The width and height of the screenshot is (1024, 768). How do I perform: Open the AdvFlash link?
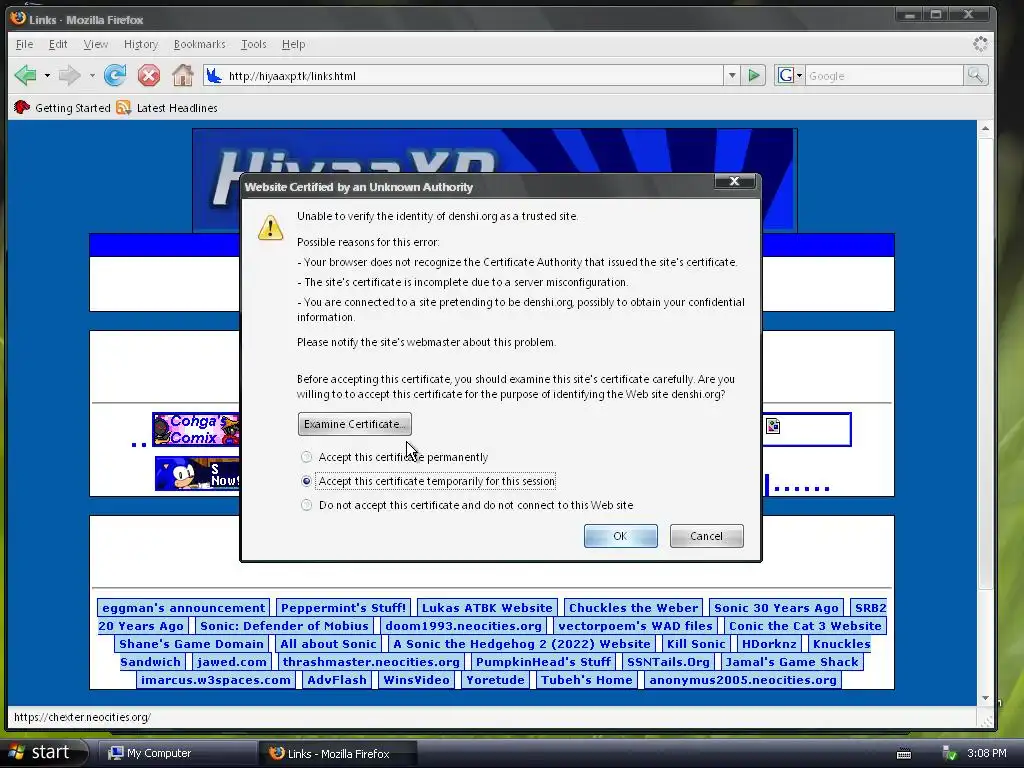[337, 680]
